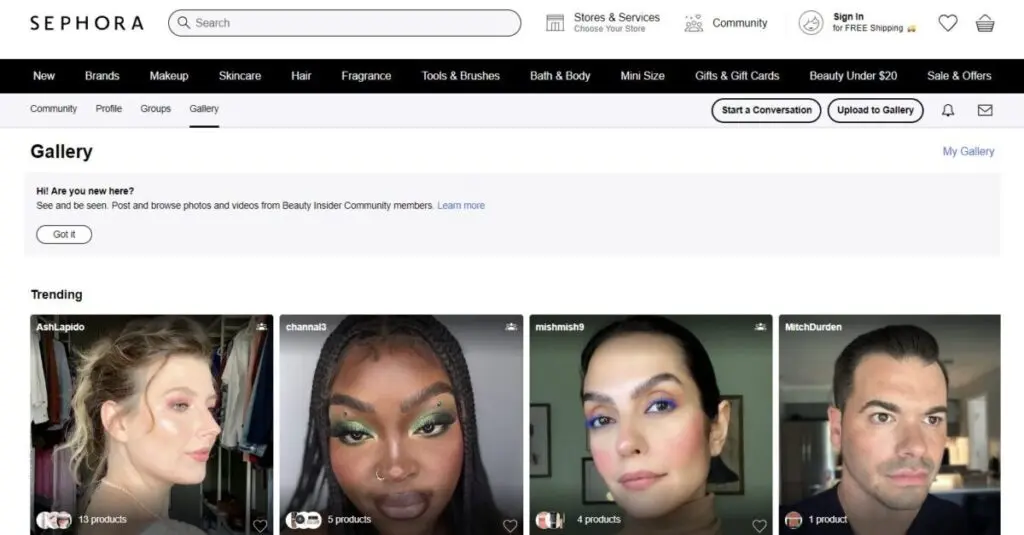Dismiss the banner with Got it
Viewport: 1024px width, 535px height.
point(64,235)
